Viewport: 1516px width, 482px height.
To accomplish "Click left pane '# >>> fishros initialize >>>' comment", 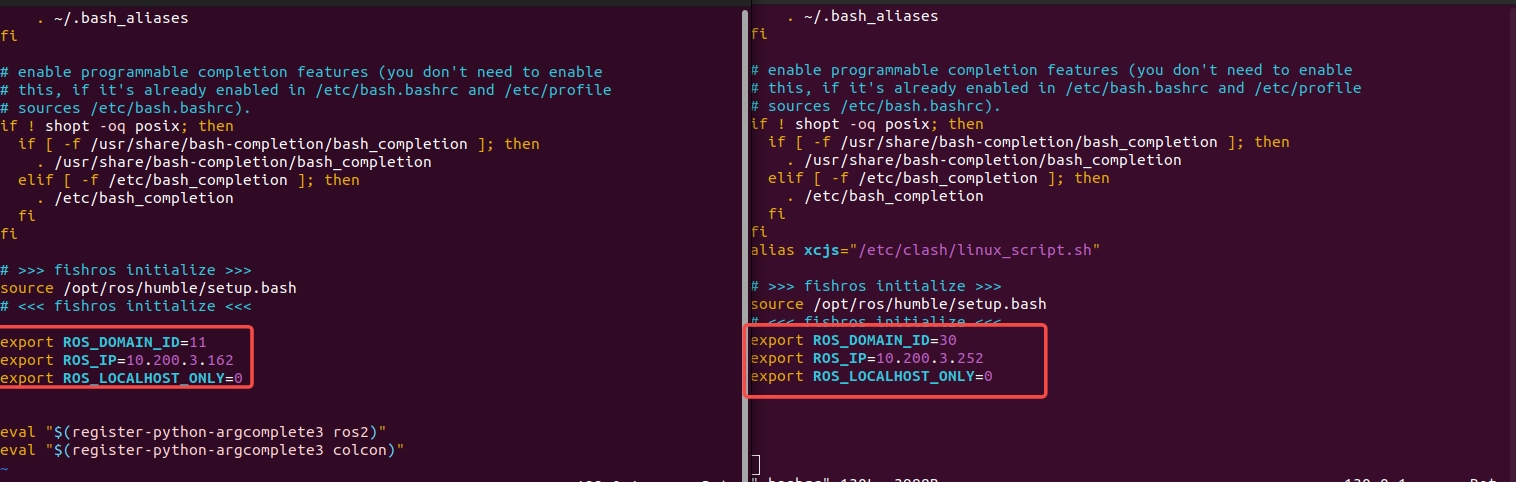I will (x=125, y=270).
